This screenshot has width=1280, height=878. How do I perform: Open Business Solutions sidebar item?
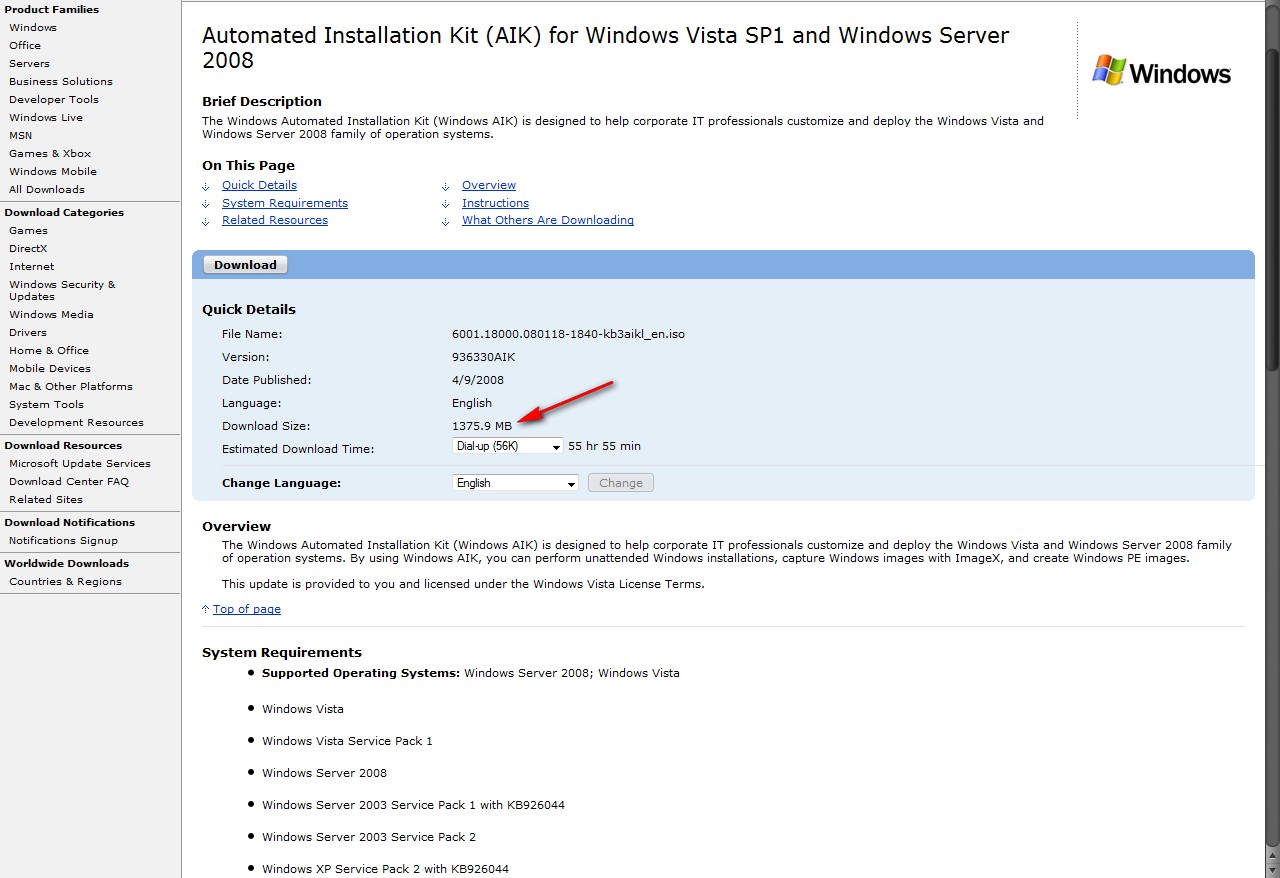pyautogui.click(x=61, y=82)
